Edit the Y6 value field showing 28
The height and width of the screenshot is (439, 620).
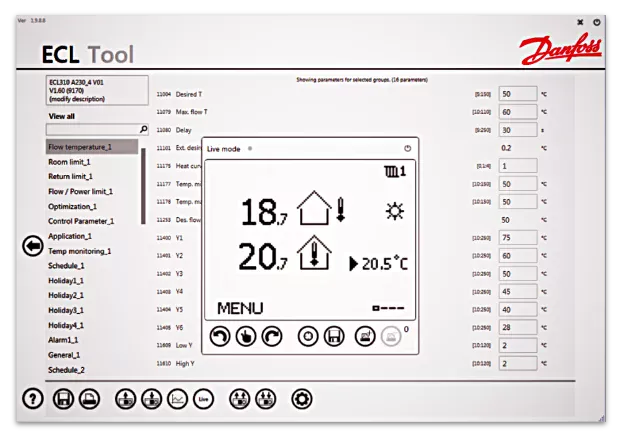(518, 327)
